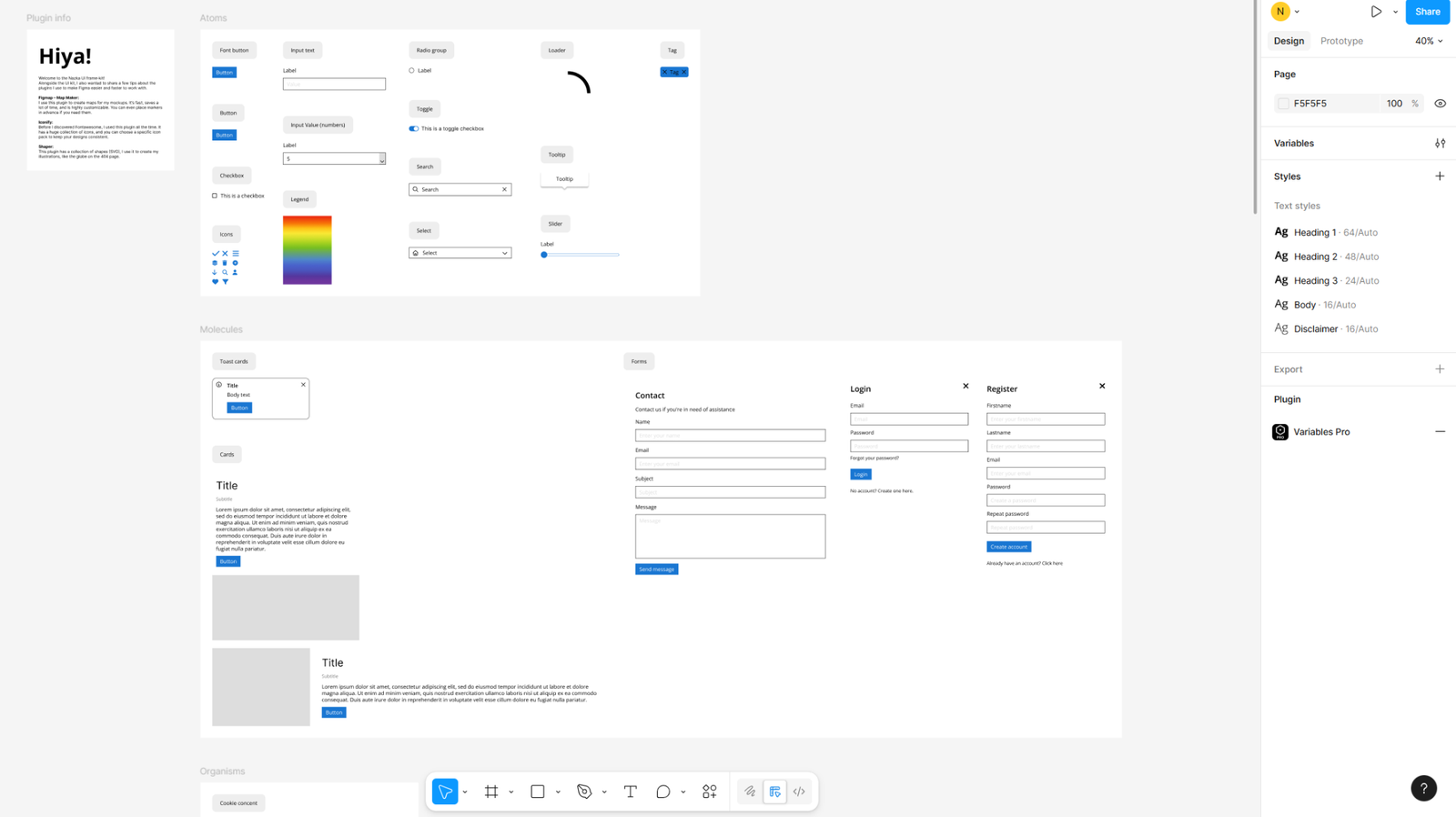This screenshot has width=1456, height=817.
Task: Open the Present options dropdown arrow
Action: [x=1395, y=12]
